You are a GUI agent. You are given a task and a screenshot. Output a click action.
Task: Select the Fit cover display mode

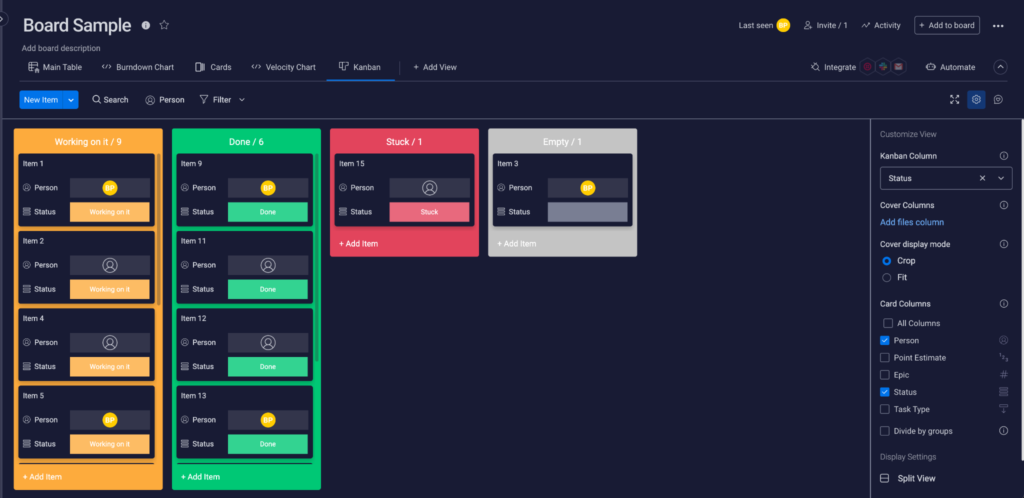pos(886,278)
